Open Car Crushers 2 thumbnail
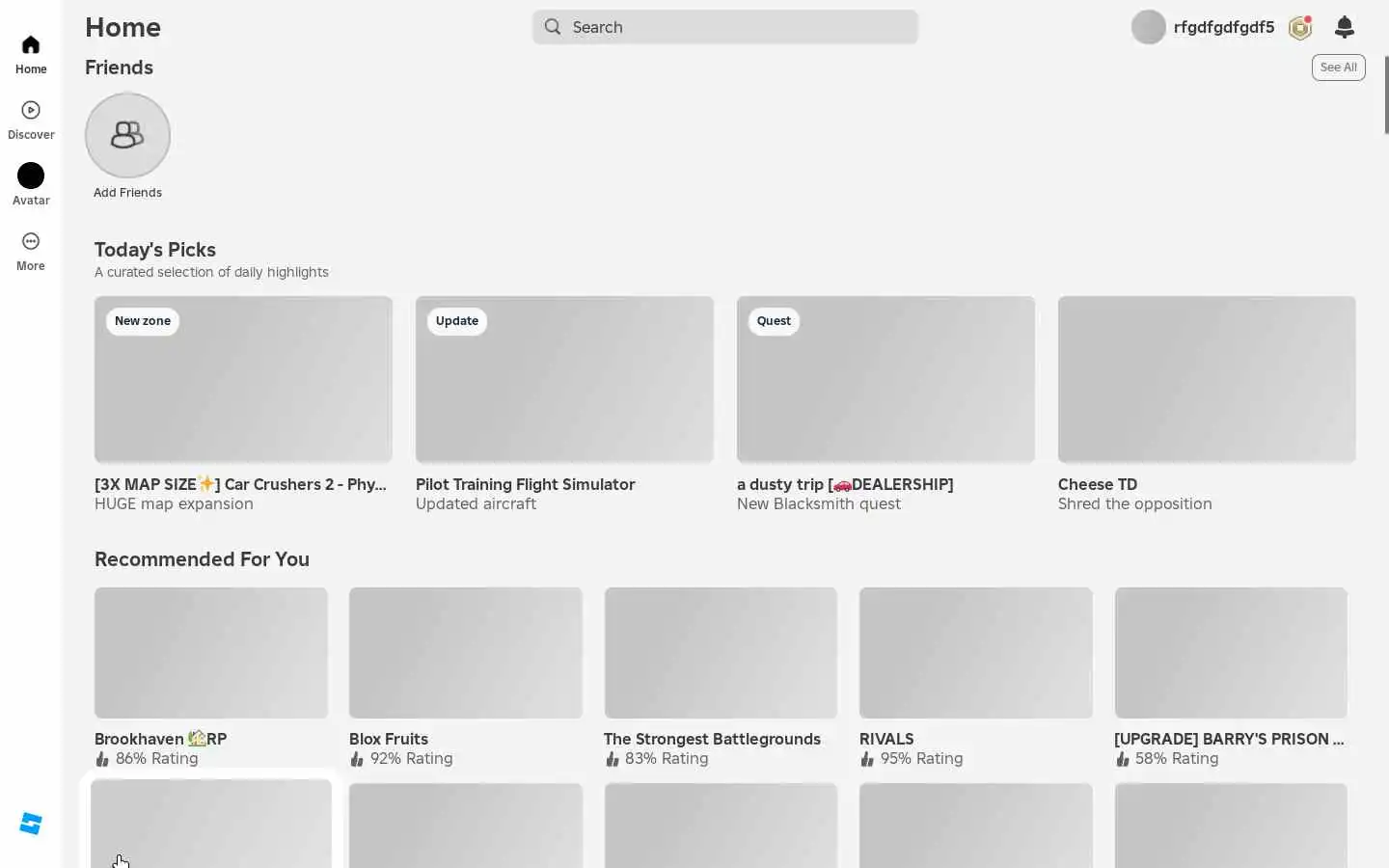The height and width of the screenshot is (868, 1389). click(x=243, y=379)
